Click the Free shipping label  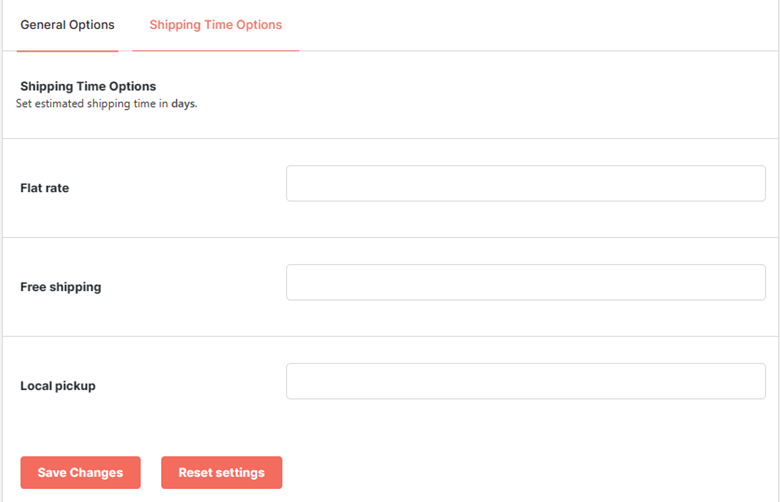pyautogui.click(x=61, y=287)
